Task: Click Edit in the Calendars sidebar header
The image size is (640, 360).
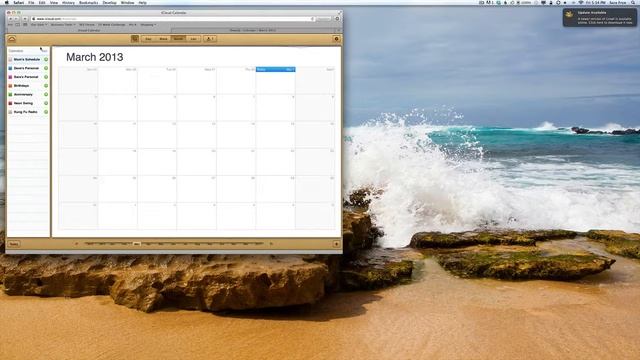Action: coord(45,51)
